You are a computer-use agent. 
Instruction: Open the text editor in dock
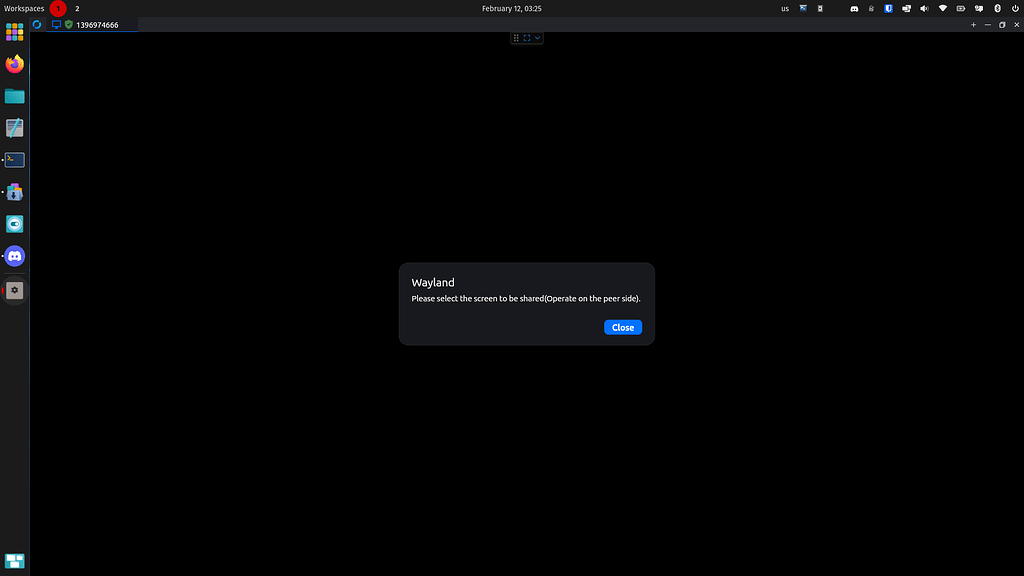pyautogui.click(x=14, y=128)
